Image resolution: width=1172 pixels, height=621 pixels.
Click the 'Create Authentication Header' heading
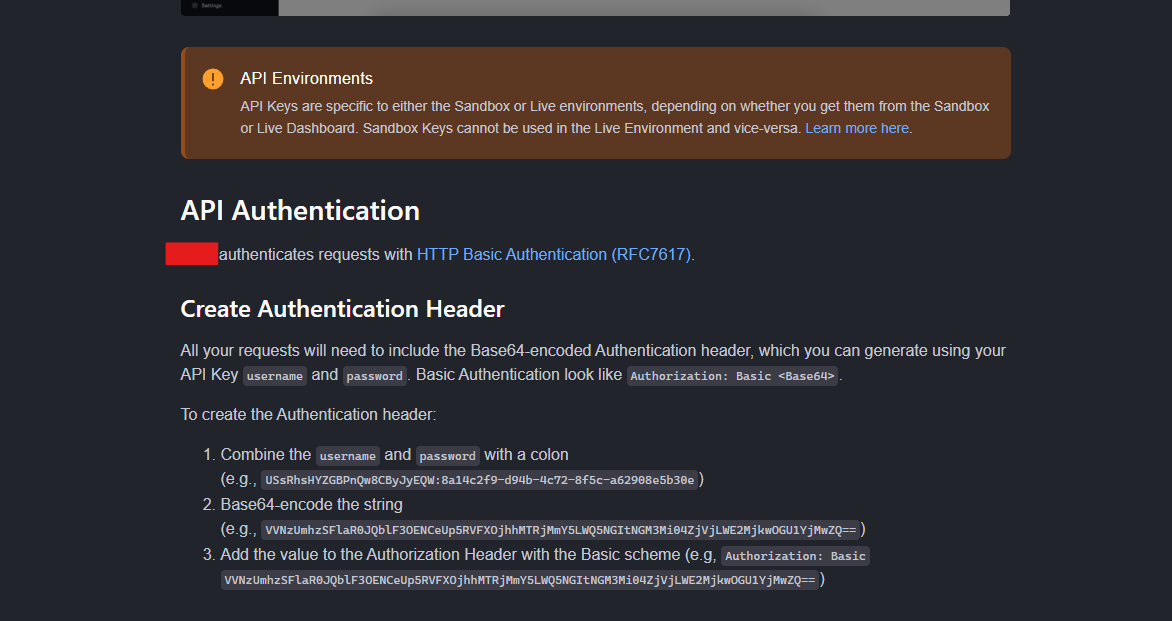point(342,309)
